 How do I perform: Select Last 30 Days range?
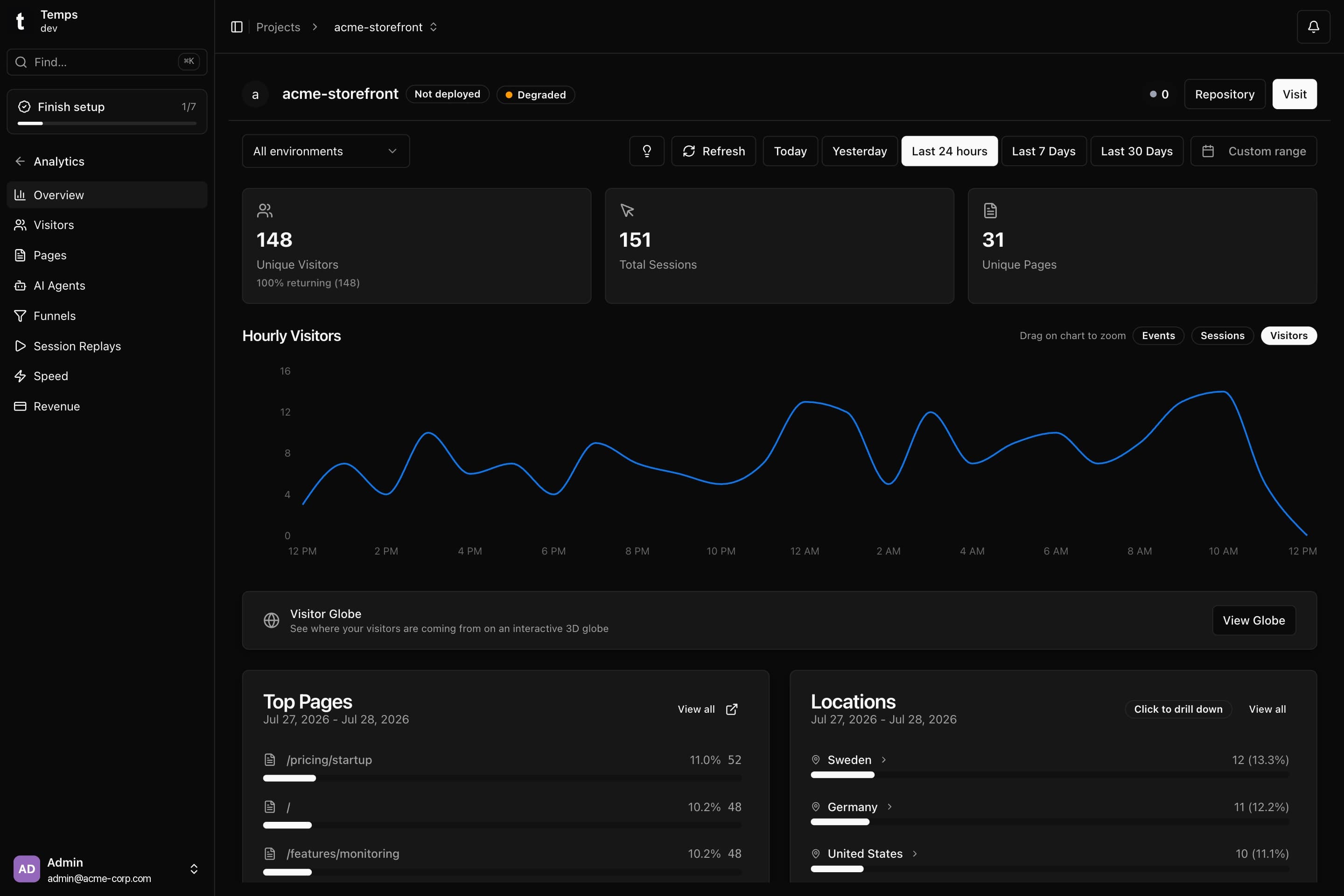[x=1136, y=151]
